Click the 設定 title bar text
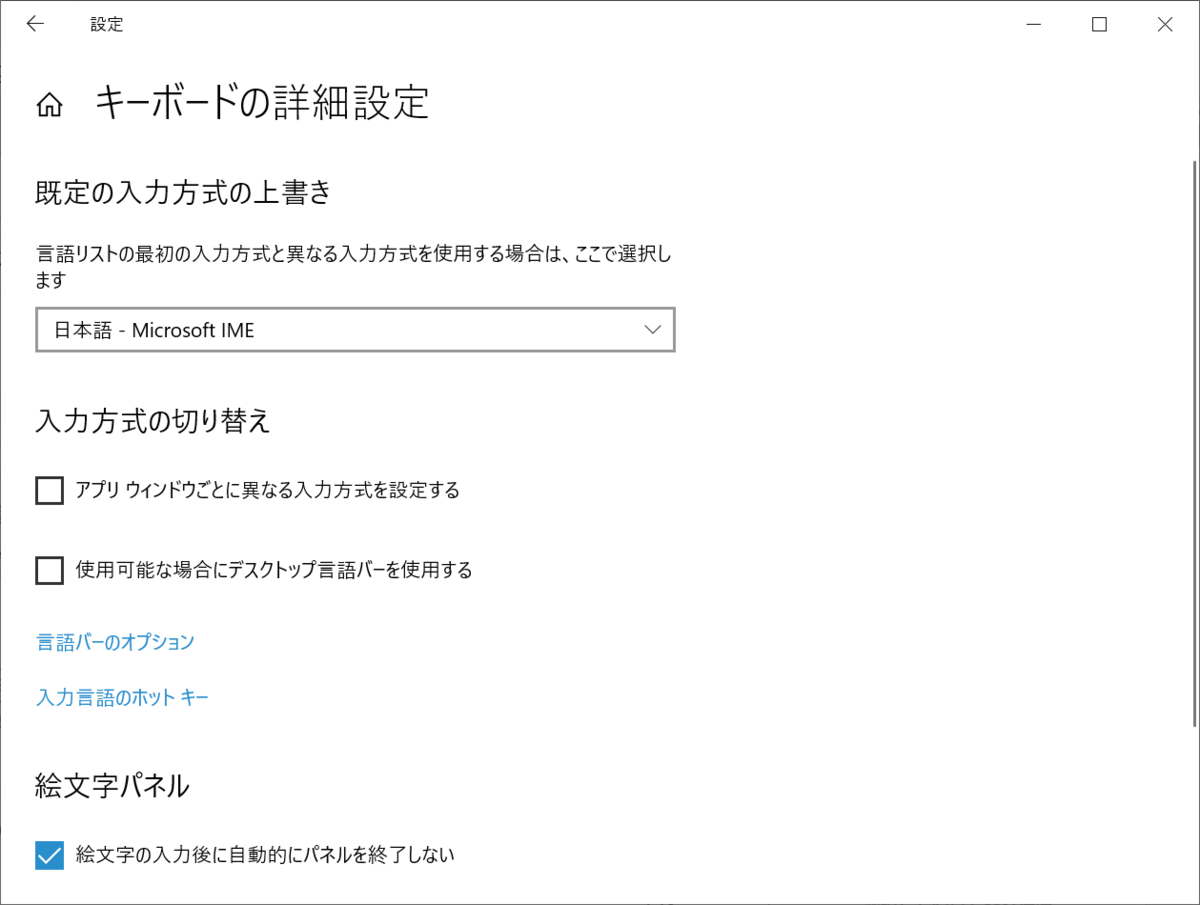This screenshot has width=1200, height=905. point(107,24)
